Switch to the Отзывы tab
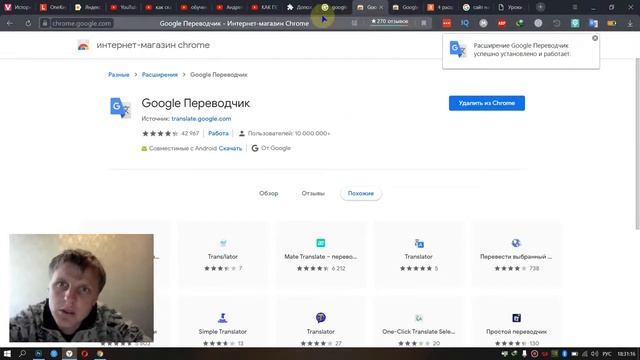This screenshot has height=360, width=640. (313, 193)
